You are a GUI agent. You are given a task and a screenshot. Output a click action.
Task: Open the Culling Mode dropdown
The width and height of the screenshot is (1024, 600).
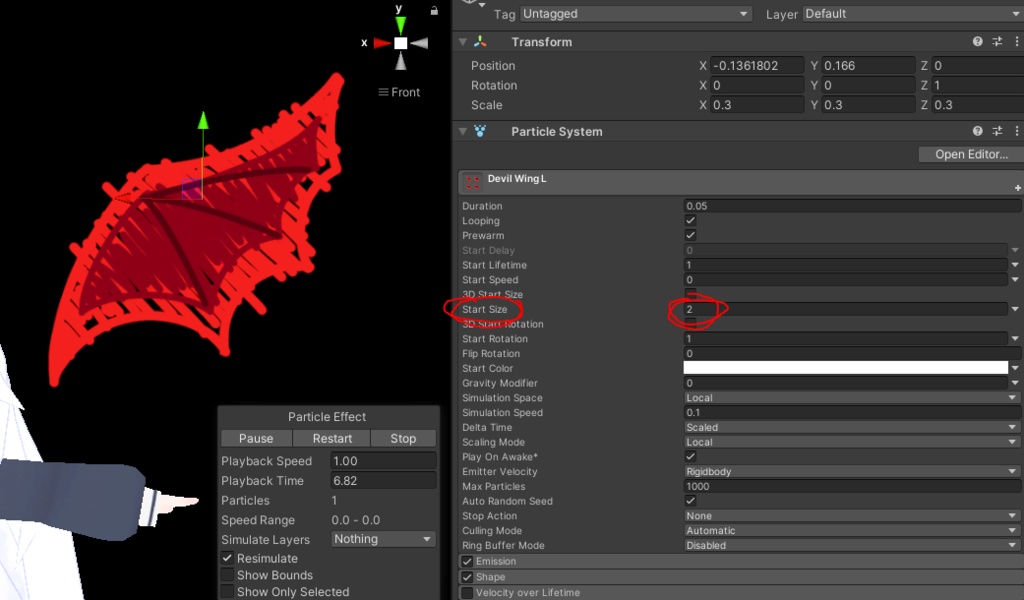coord(850,530)
